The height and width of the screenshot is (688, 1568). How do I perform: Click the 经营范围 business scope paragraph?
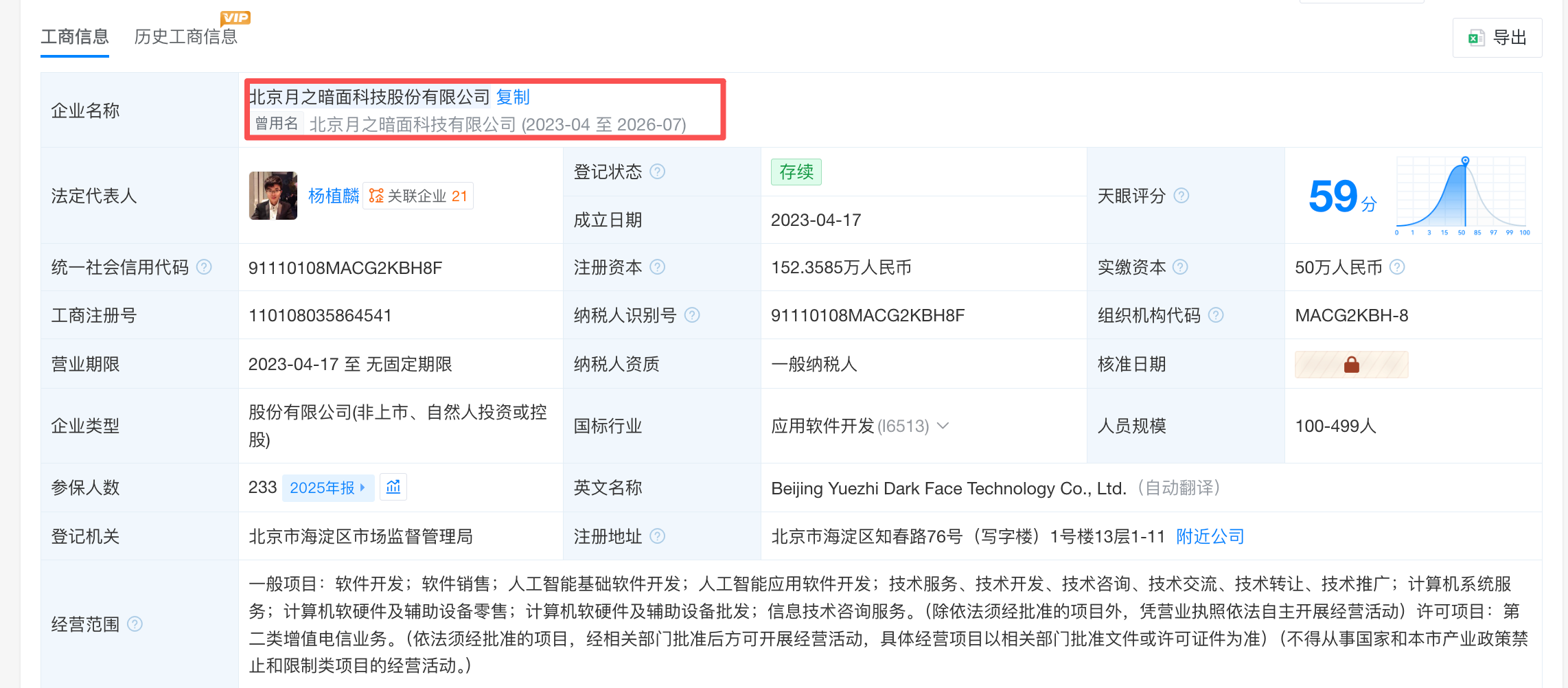(888, 625)
